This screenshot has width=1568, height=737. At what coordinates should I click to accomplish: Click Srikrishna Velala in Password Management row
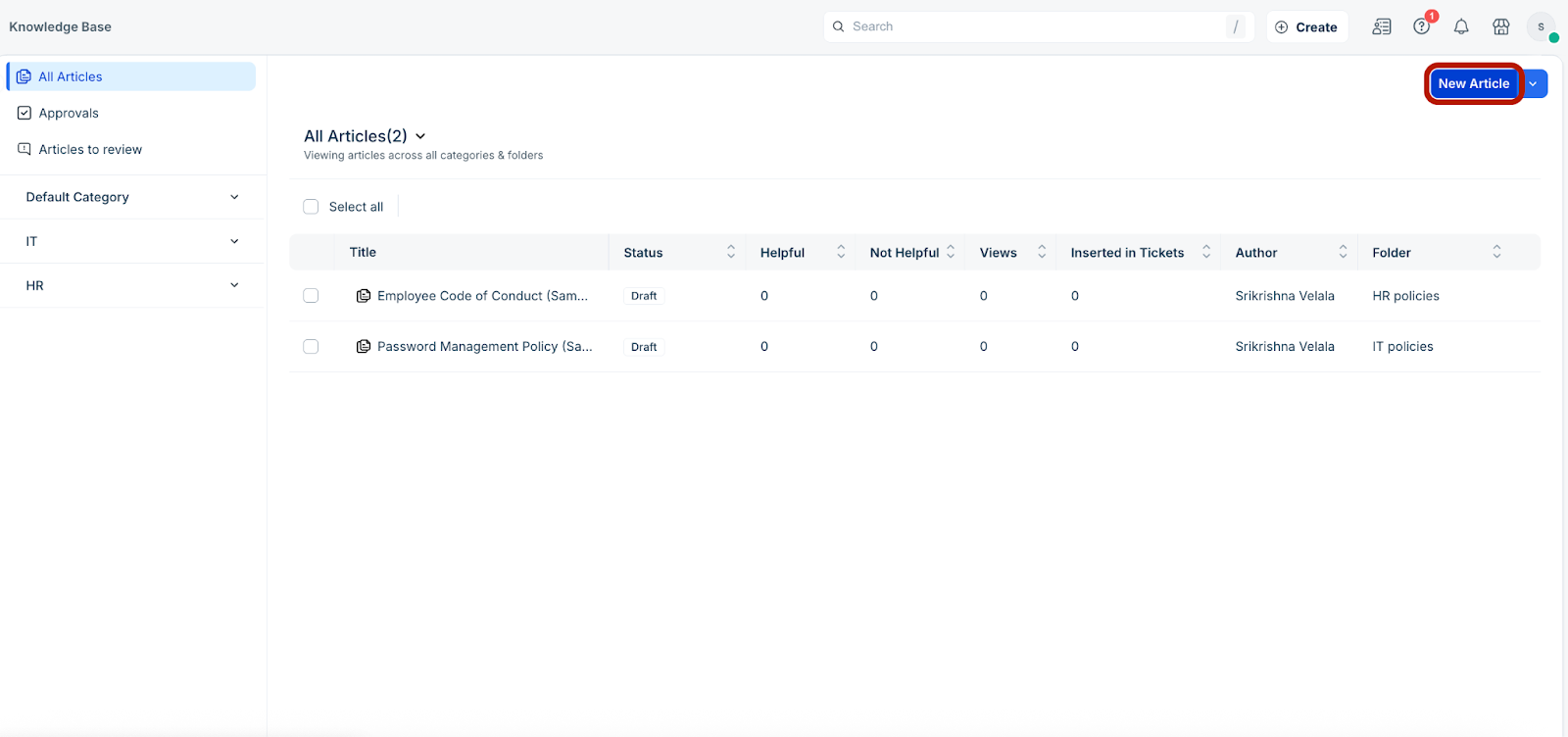click(x=1285, y=347)
